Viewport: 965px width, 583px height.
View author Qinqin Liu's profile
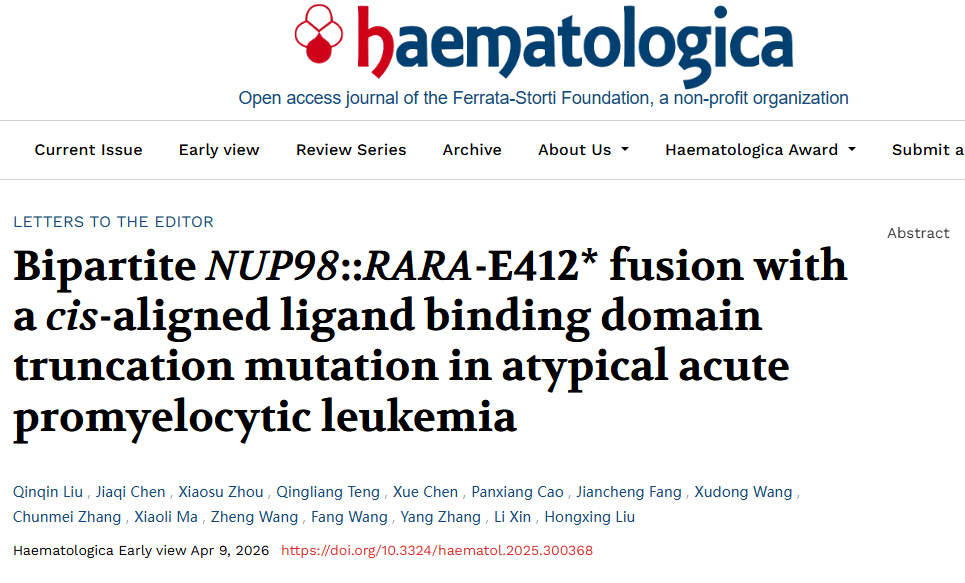coord(48,492)
